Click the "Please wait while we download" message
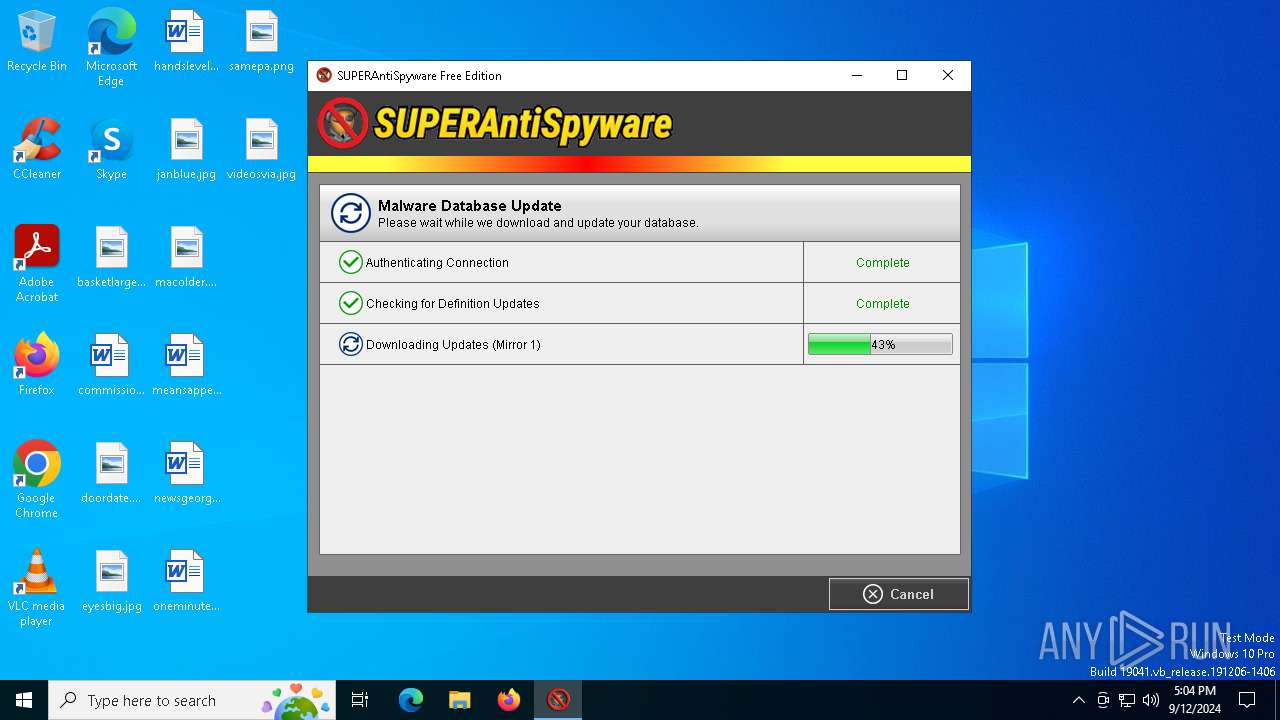 click(x=538, y=223)
